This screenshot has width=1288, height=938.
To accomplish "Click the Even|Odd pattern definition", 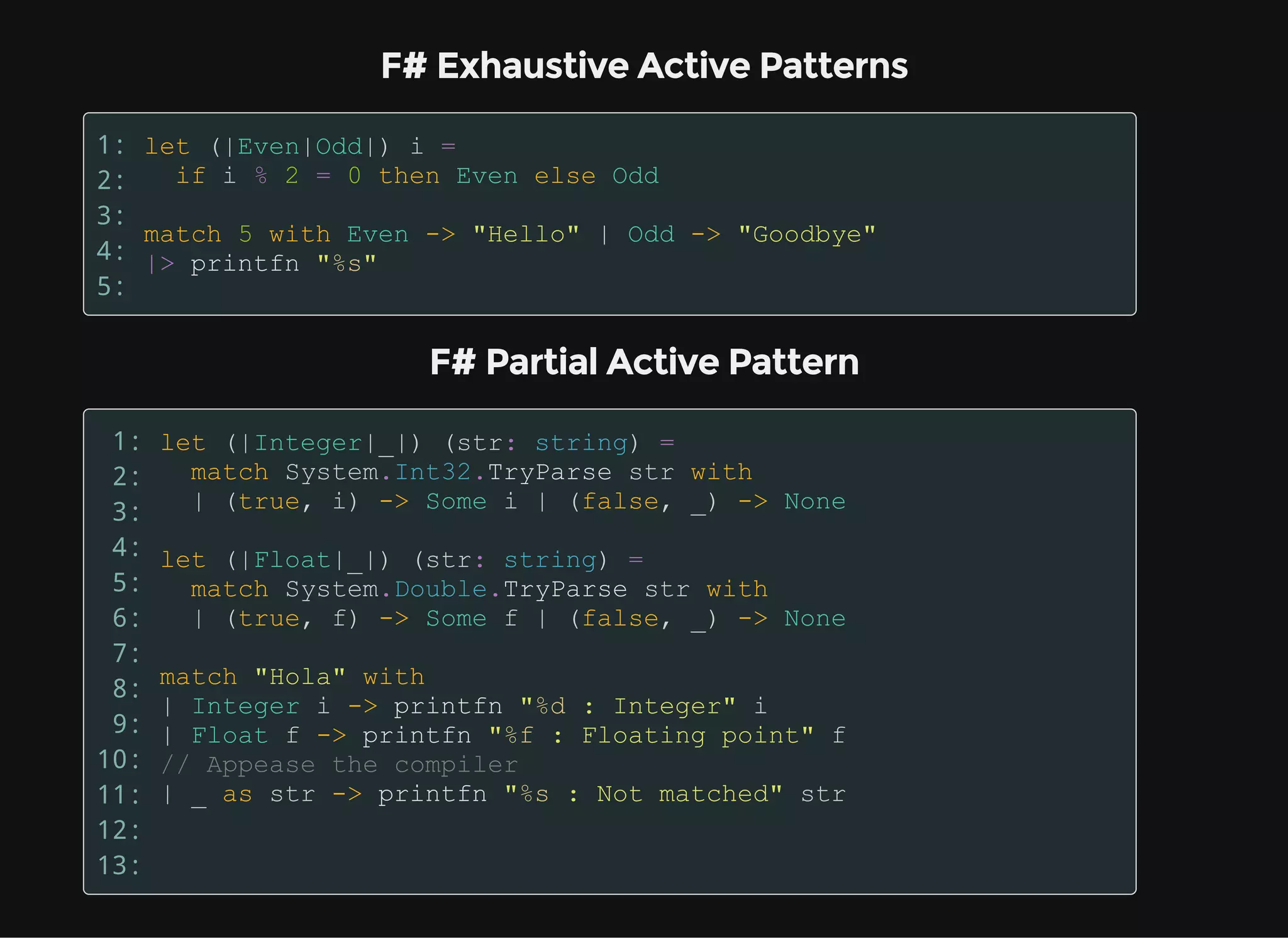I will (x=300, y=146).
